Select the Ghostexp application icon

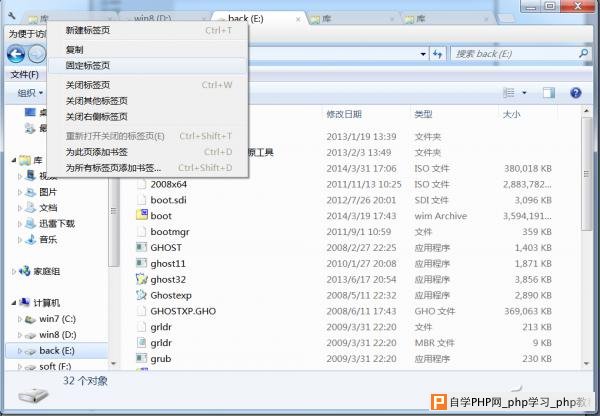(142, 295)
